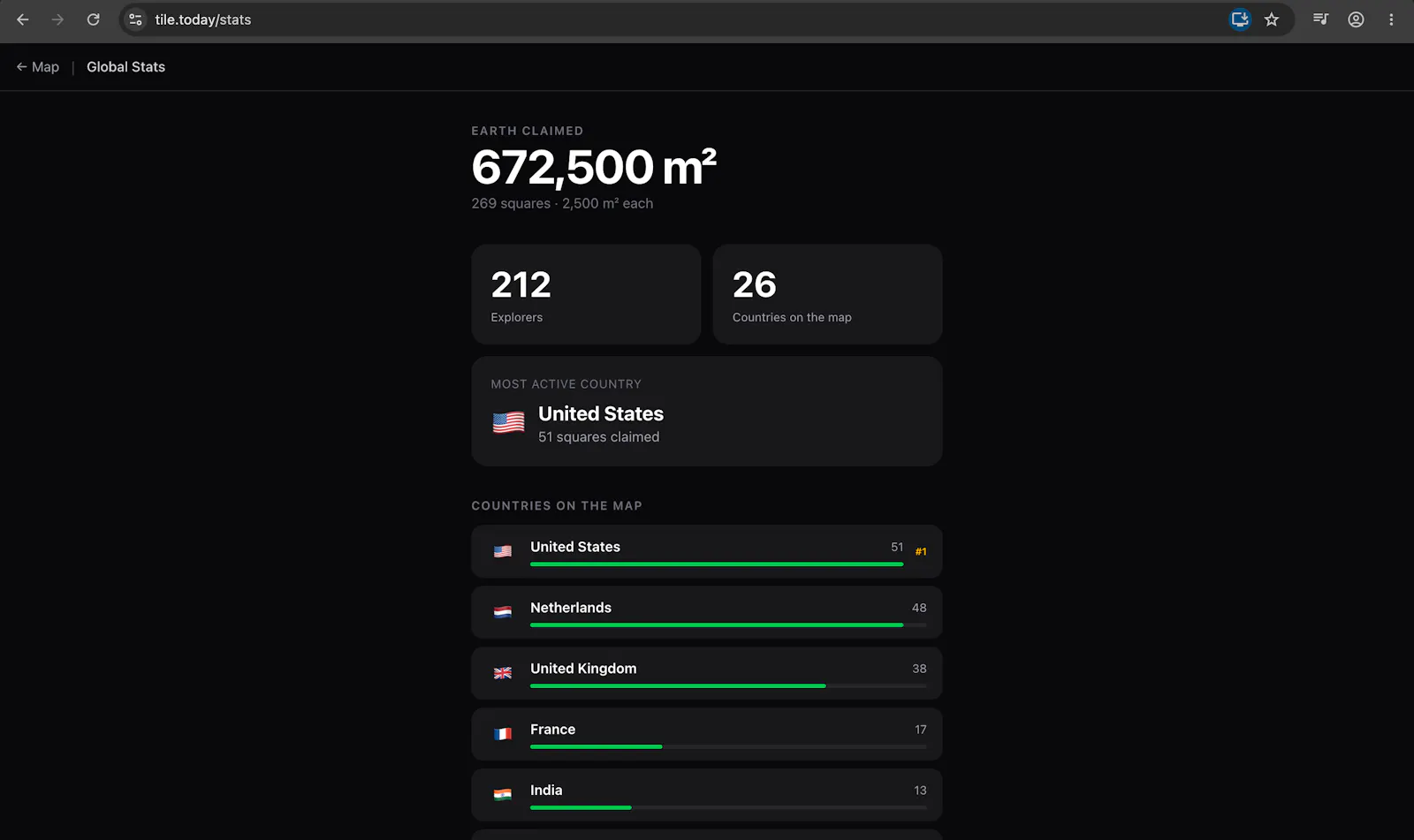This screenshot has height=840, width=1414.
Task: Open the browser three-dot menu
Action: [1391, 19]
